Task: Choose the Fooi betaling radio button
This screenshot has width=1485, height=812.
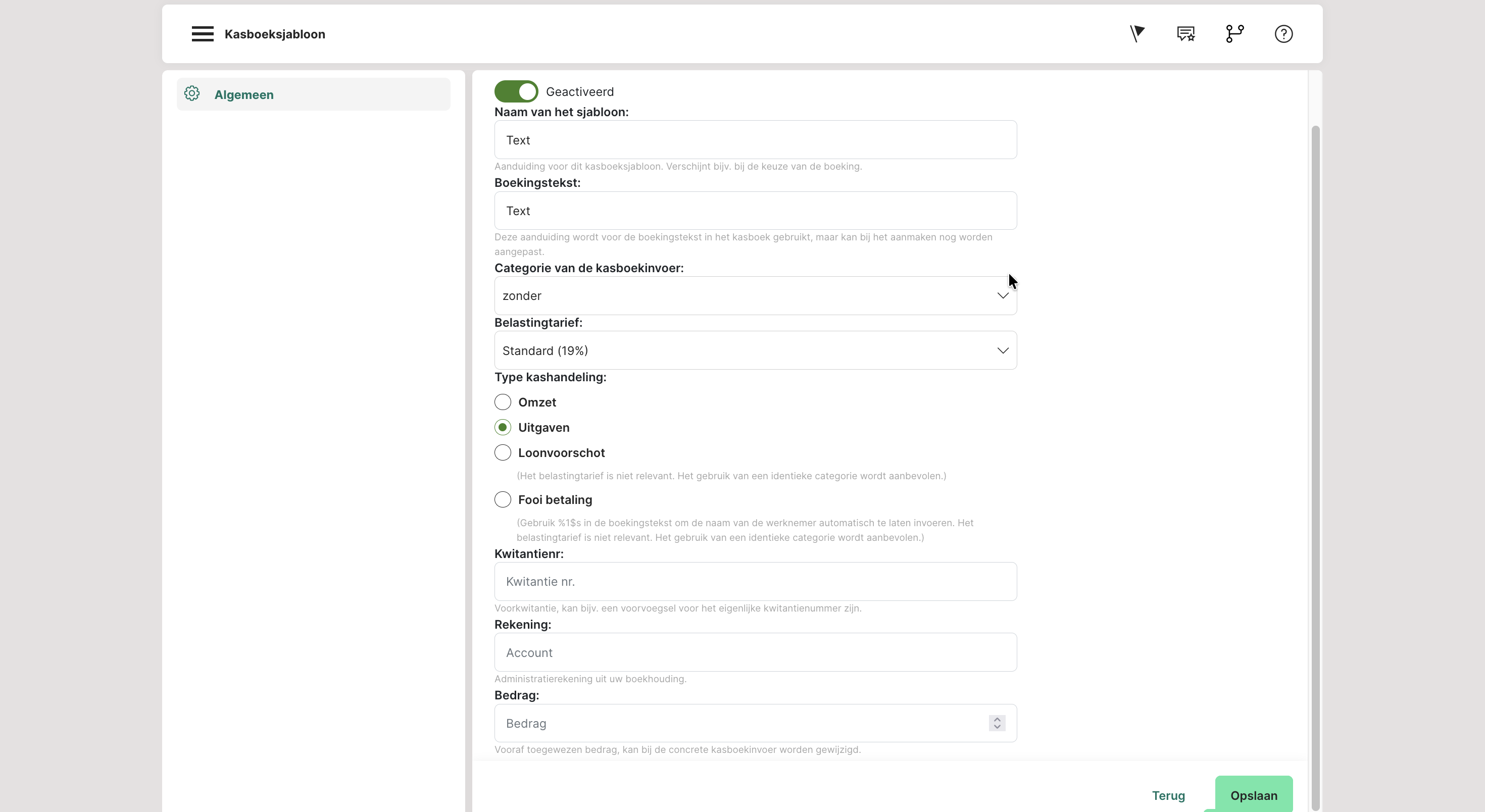Action: pos(503,499)
